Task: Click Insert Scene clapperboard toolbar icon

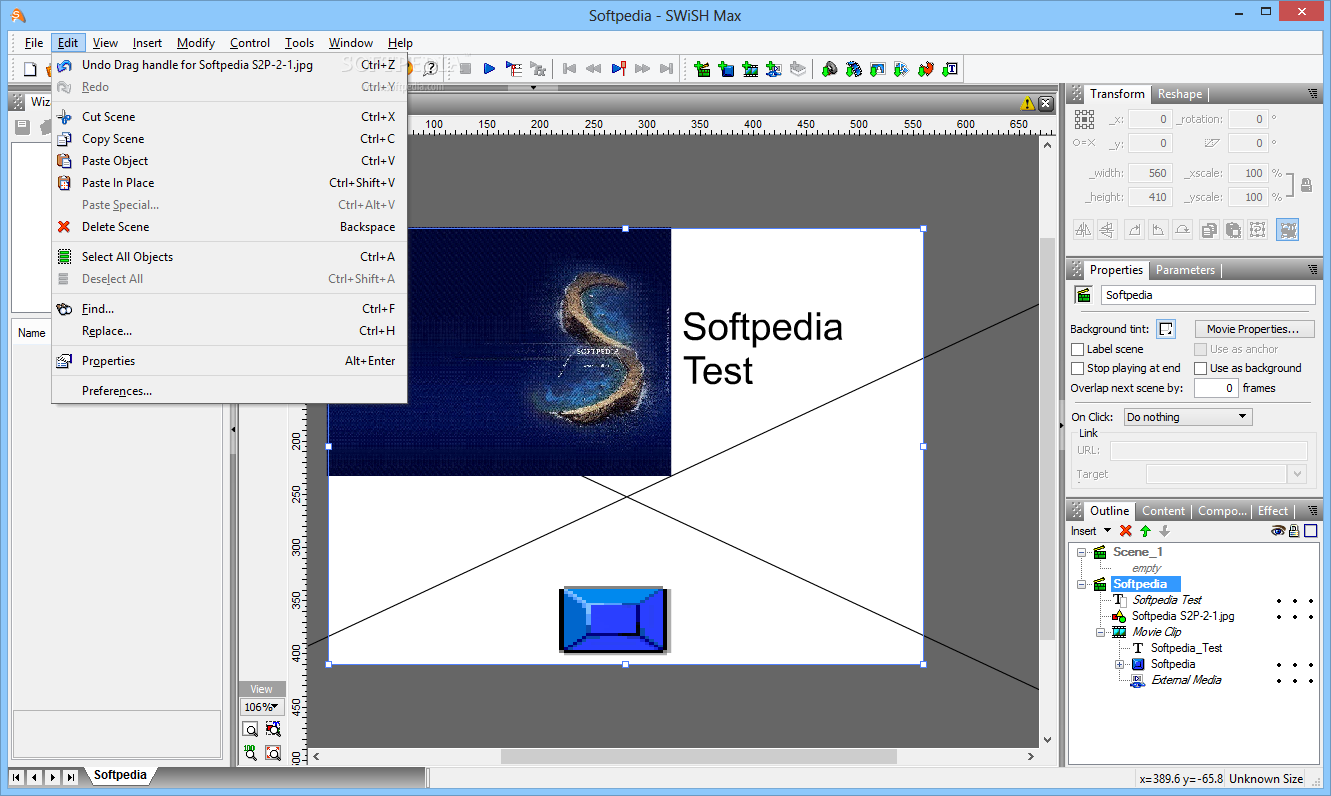Action: tap(702, 69)
